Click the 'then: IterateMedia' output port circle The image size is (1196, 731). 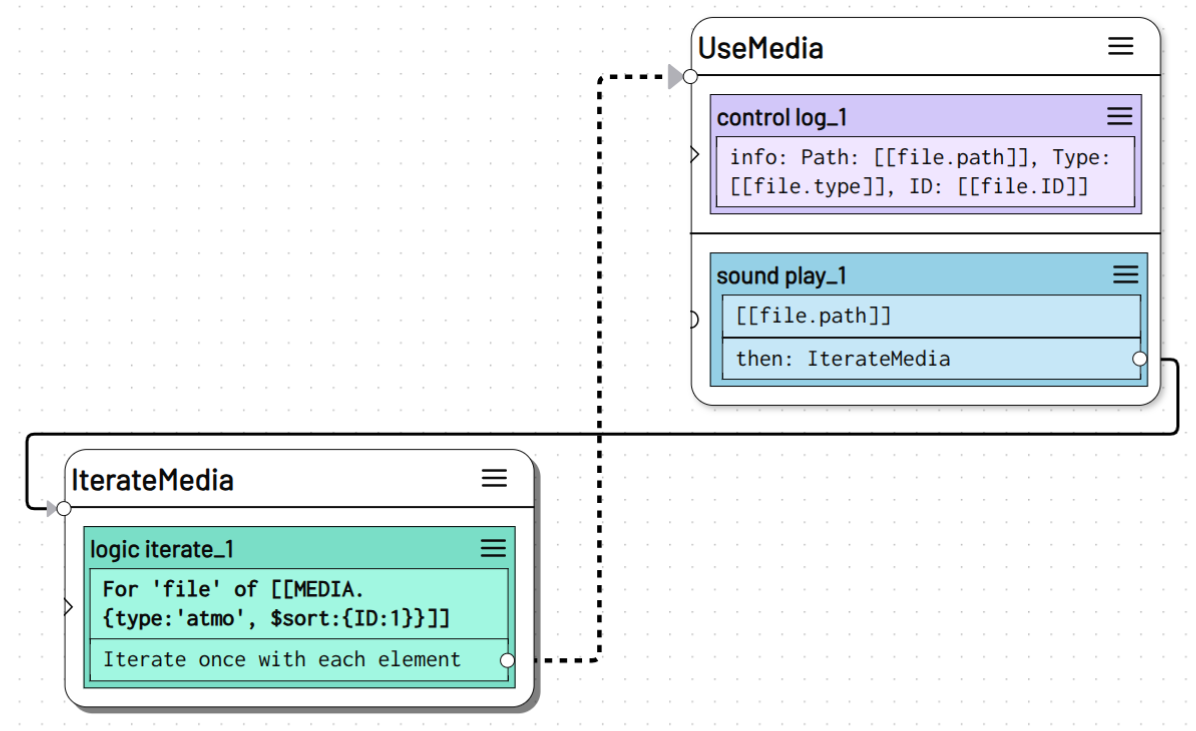click(1138, 358)
